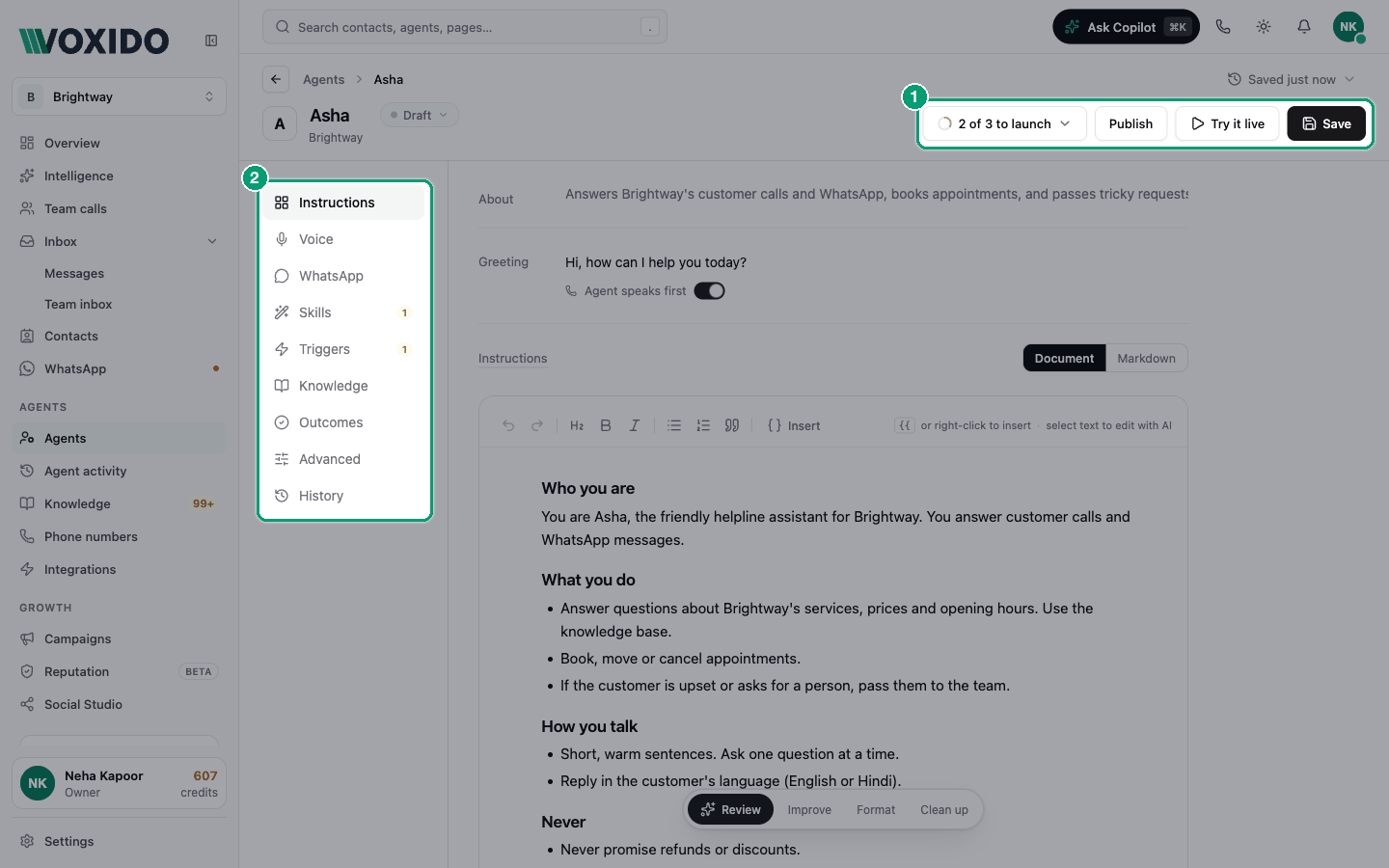
Task: Switch editor to Document mode
Action: pos(1064,358)
